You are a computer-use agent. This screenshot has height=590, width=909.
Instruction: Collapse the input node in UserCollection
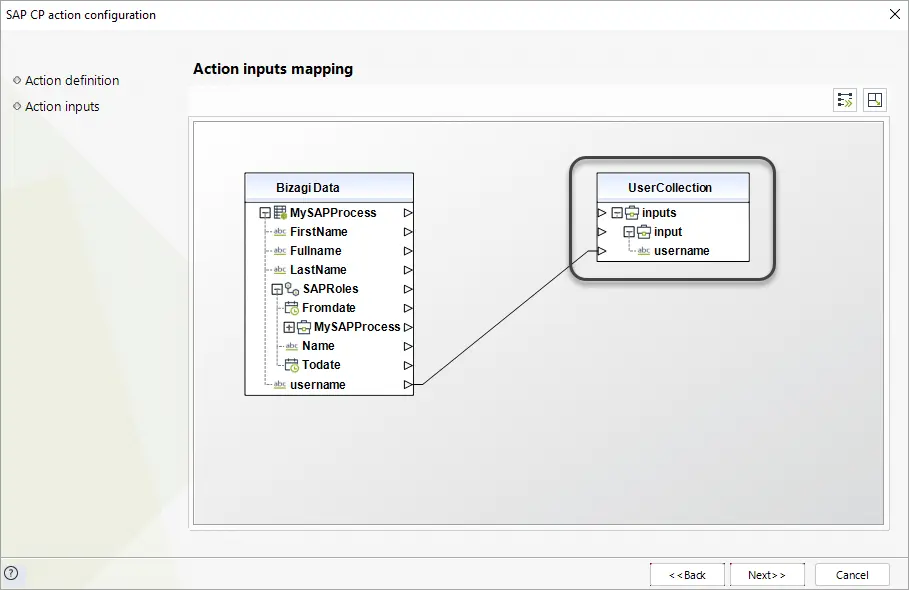pyautogui.click(x=629, y=232)
